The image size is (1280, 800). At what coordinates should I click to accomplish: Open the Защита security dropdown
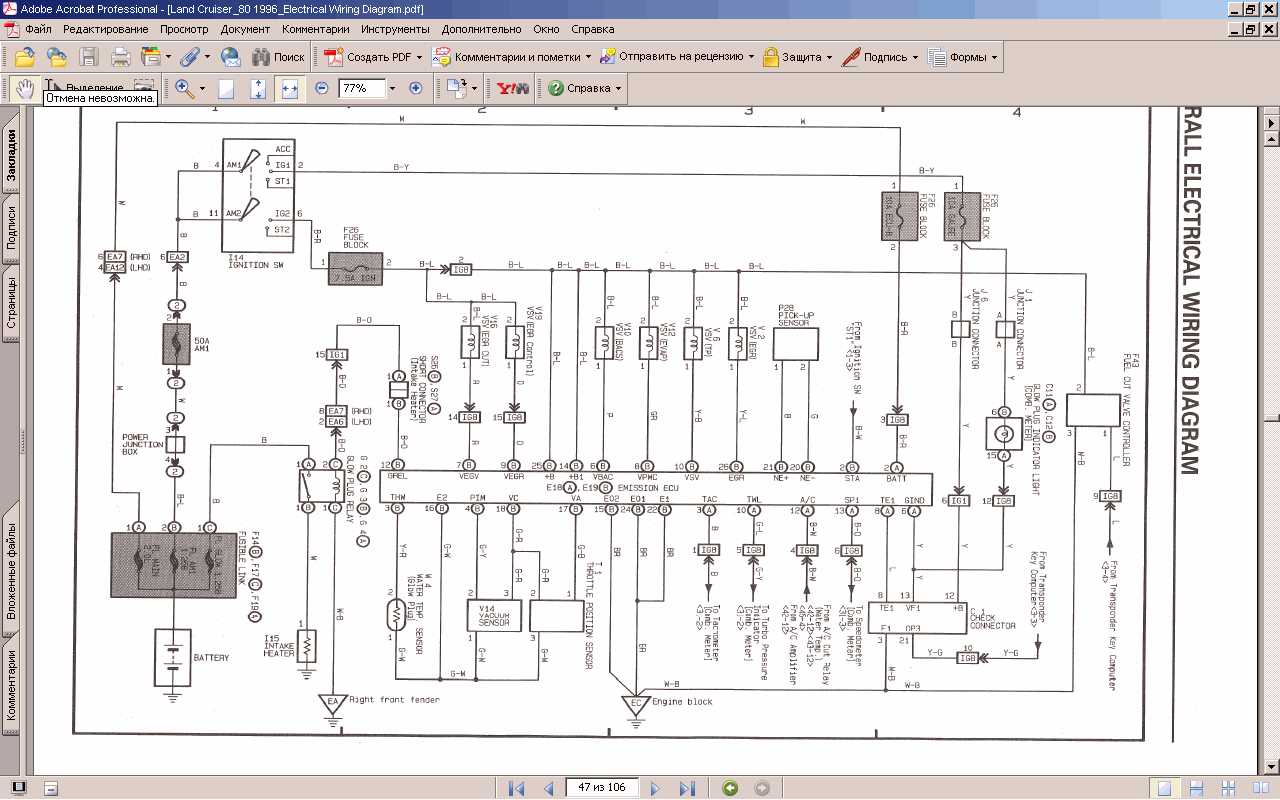829,57
